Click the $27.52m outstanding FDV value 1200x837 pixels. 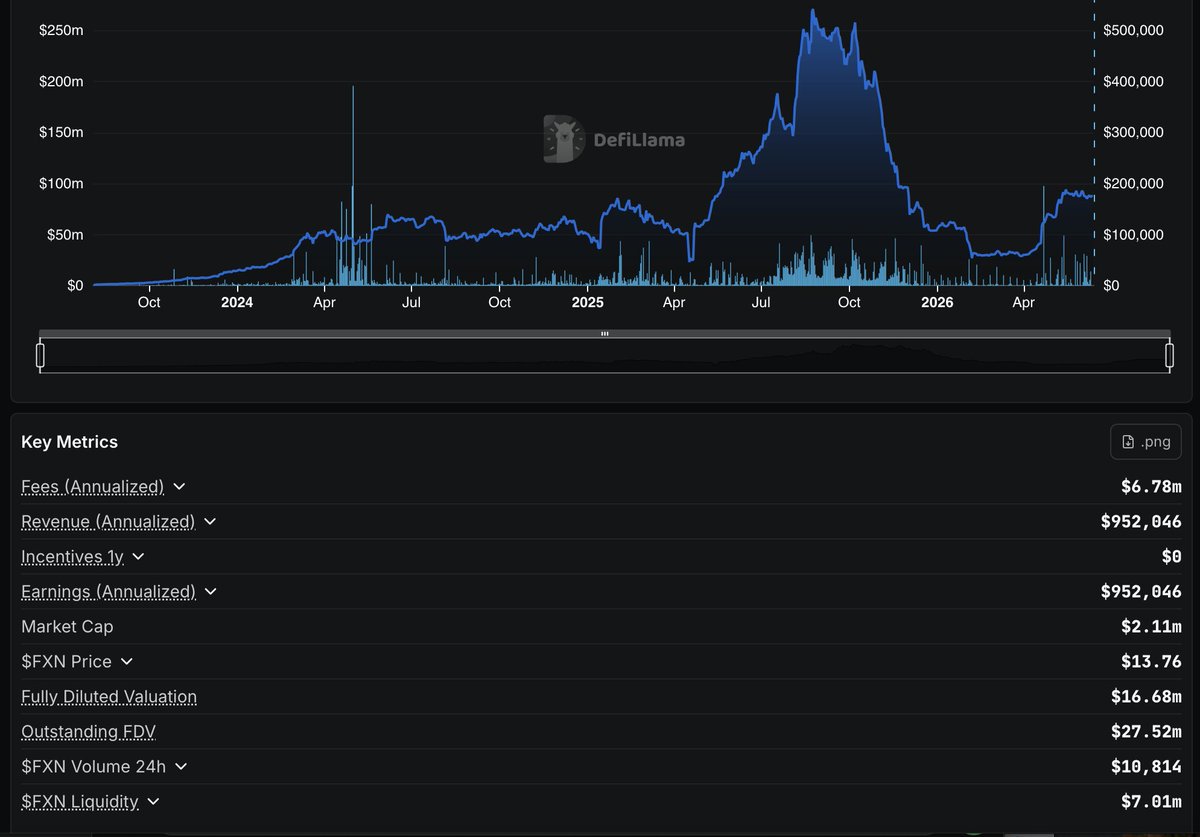pyautogui.click(x=1146, y=732)
